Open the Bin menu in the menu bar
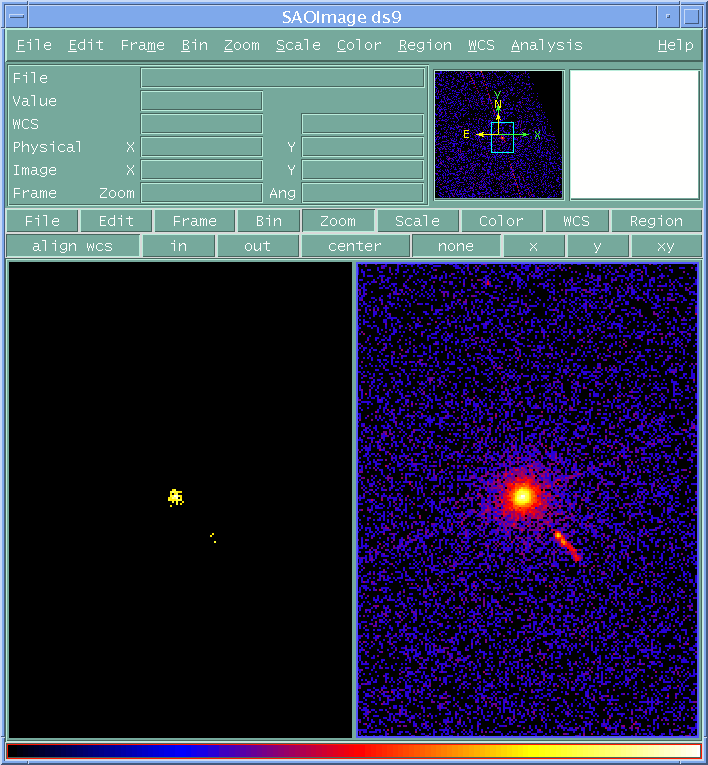This screenshot has width=708, height=765. point(194,45)
